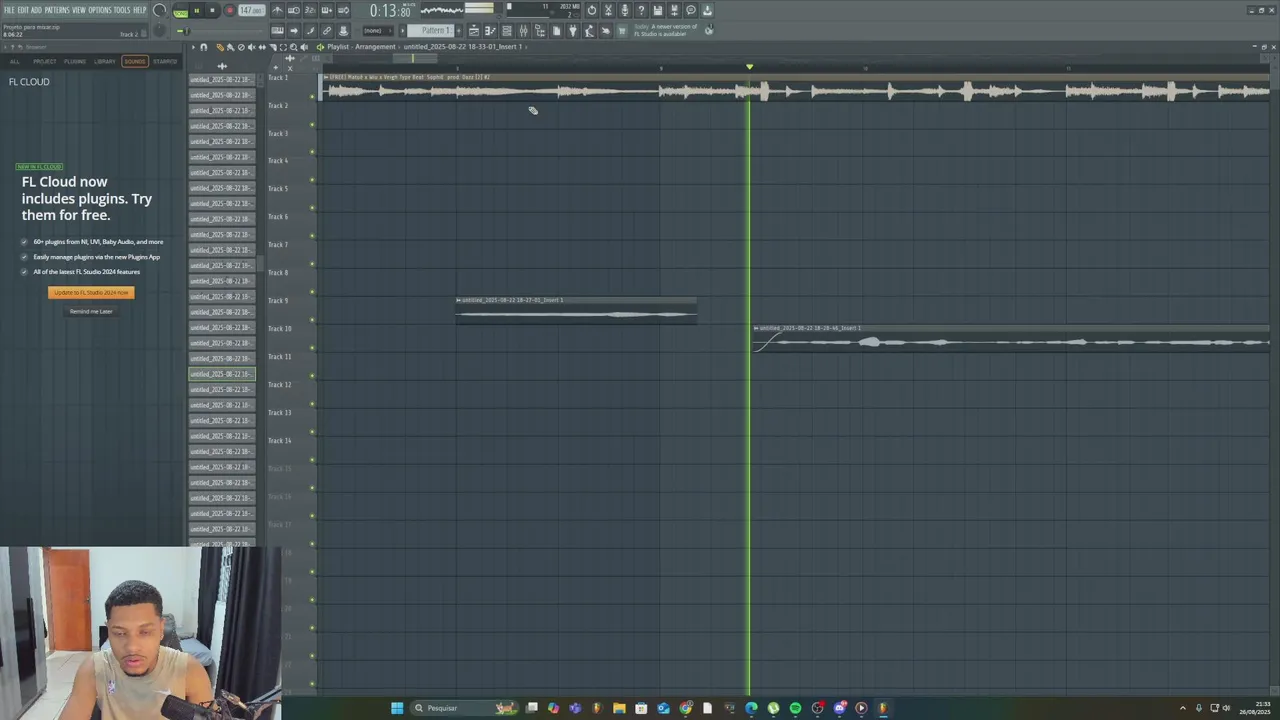Select the playlist magnet snap icon
This screenshot has width=1280, height=720.
203,47
